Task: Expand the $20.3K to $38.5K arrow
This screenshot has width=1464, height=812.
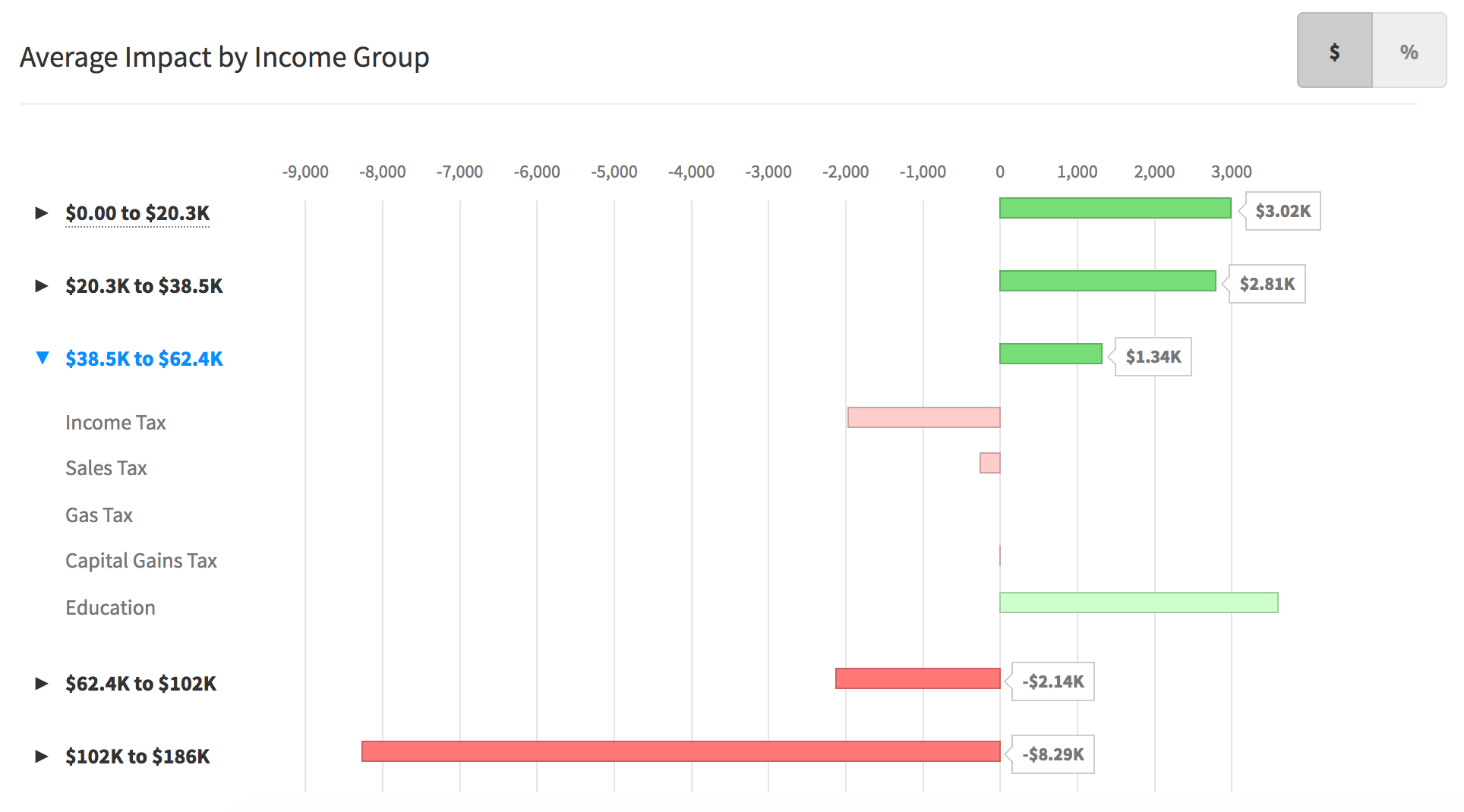Action: tap(42, 286)
